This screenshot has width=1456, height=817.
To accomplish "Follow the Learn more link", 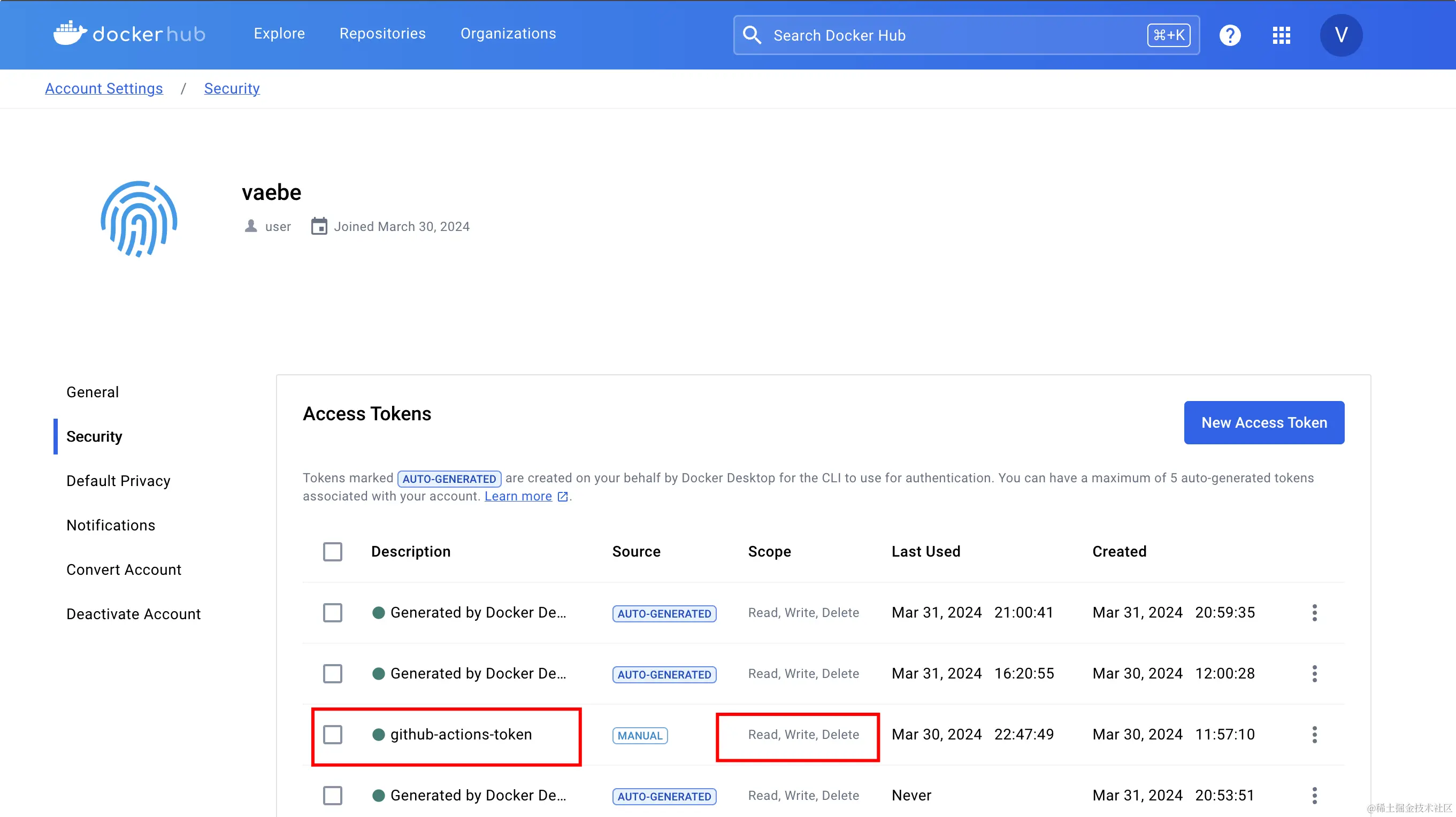I will [x=518, y=496].
